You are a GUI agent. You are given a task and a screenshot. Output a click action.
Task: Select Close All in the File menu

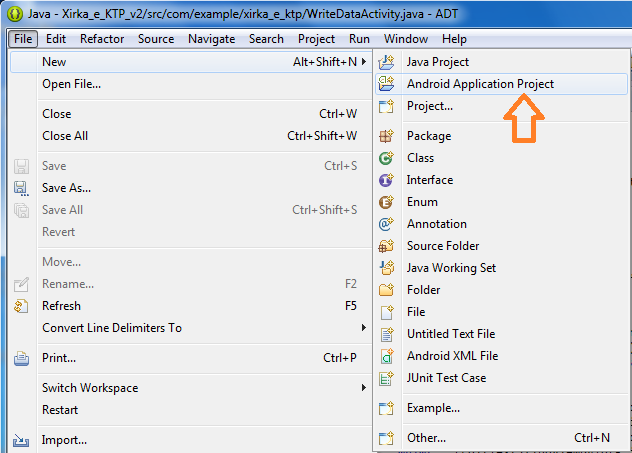(x=191, y=136)
